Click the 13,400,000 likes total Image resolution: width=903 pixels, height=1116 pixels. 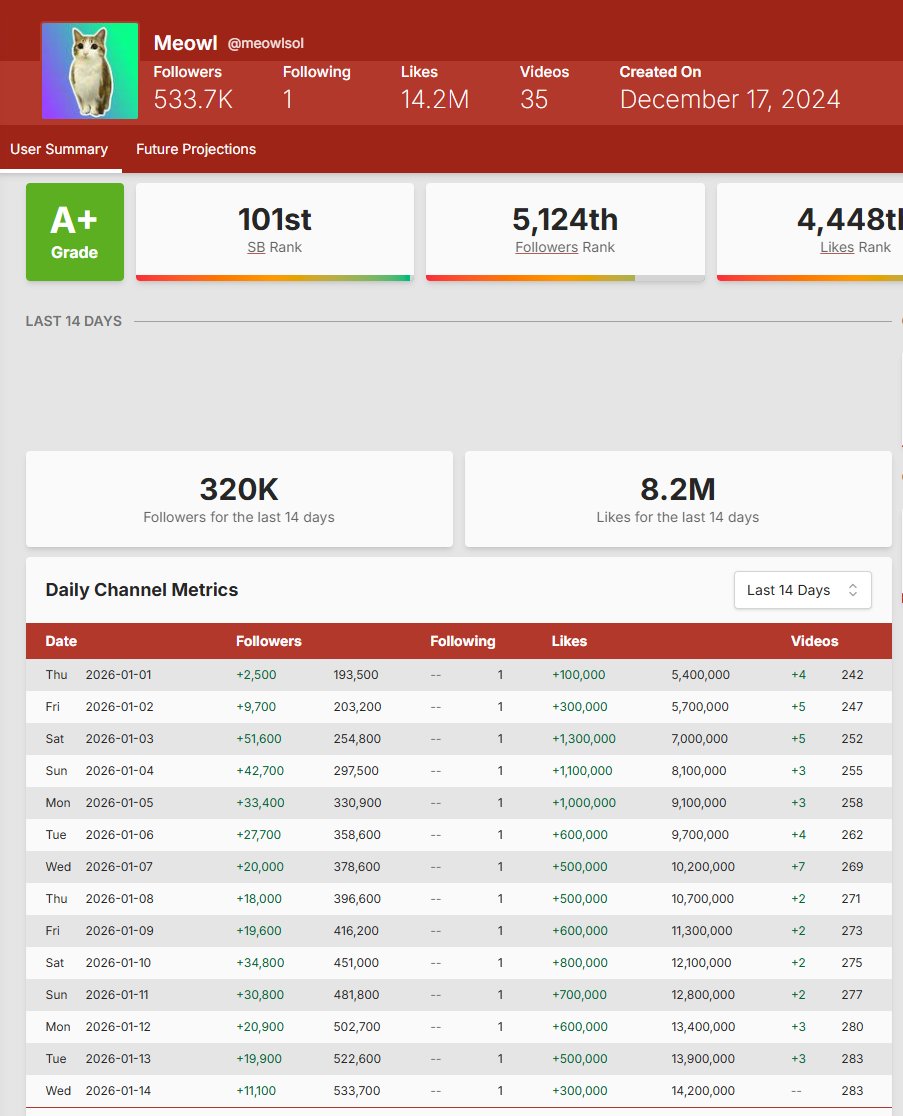(703, 1027)
